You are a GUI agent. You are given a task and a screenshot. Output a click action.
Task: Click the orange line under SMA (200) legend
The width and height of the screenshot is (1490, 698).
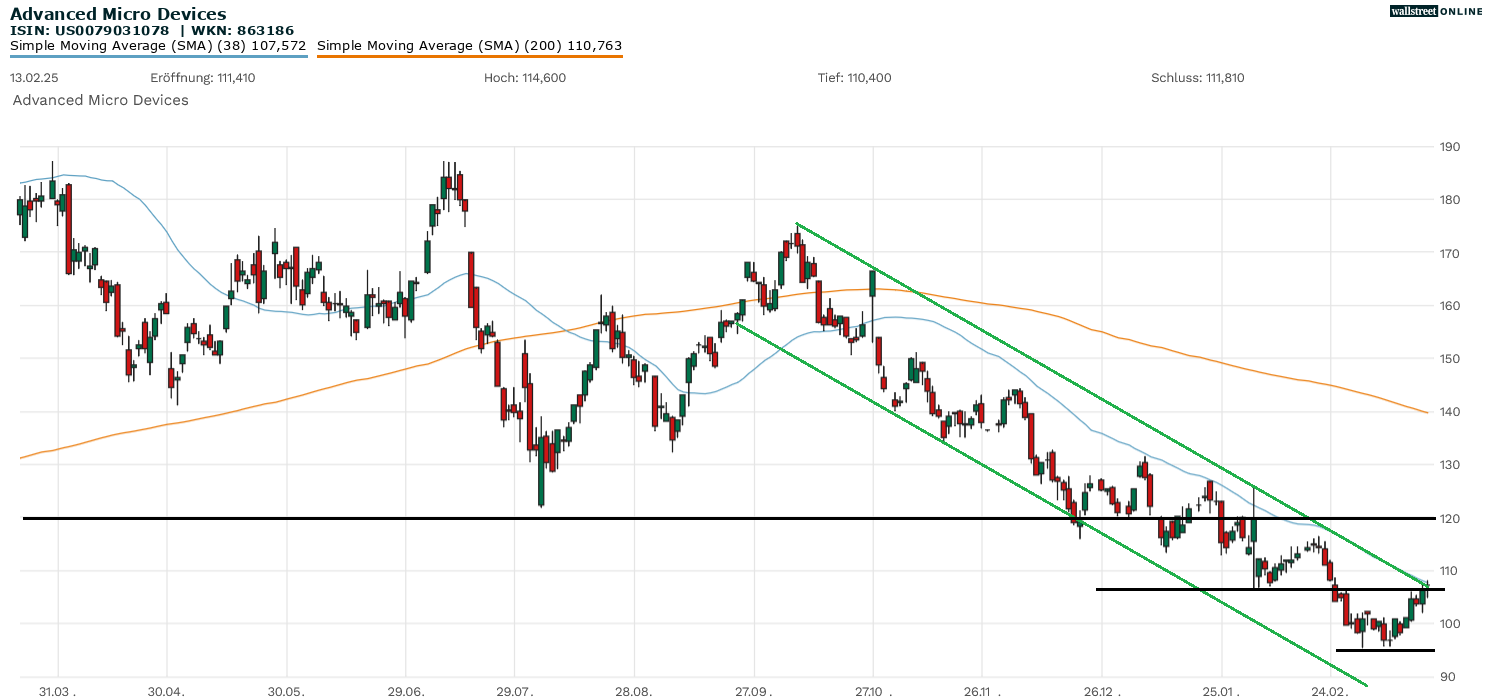469,56
